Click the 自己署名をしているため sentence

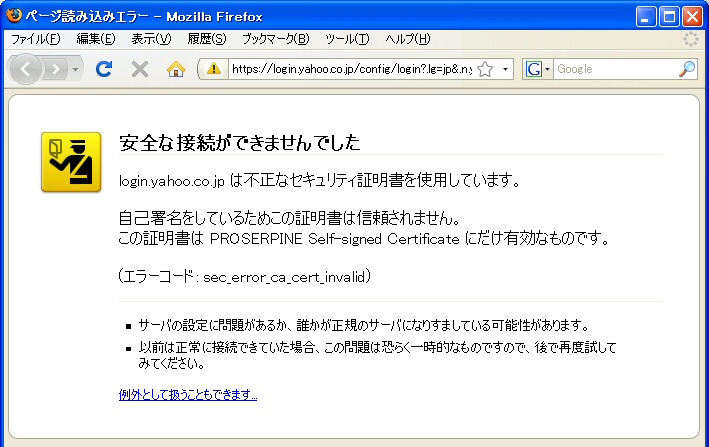pos(289,218)
